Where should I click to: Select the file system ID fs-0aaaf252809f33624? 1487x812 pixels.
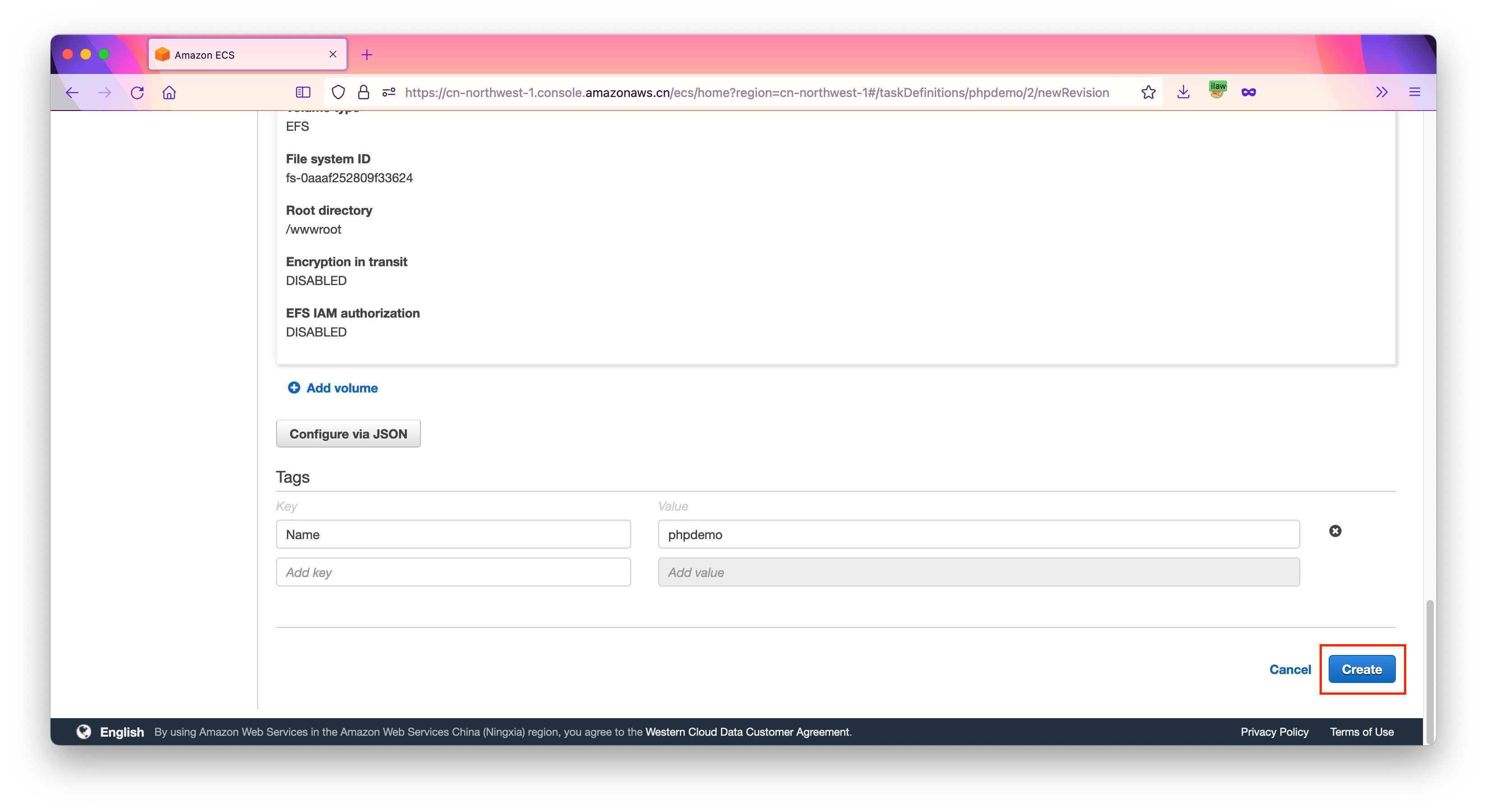(349, 178)
